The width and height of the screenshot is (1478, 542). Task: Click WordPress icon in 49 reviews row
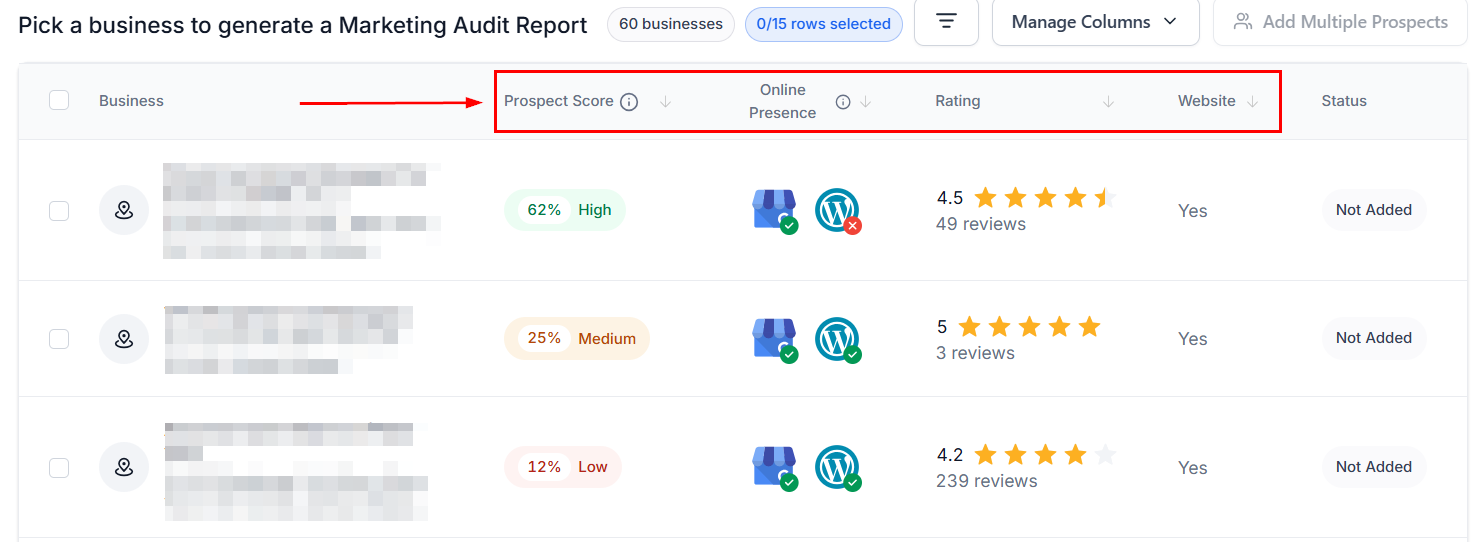click(x=838, y=211)
